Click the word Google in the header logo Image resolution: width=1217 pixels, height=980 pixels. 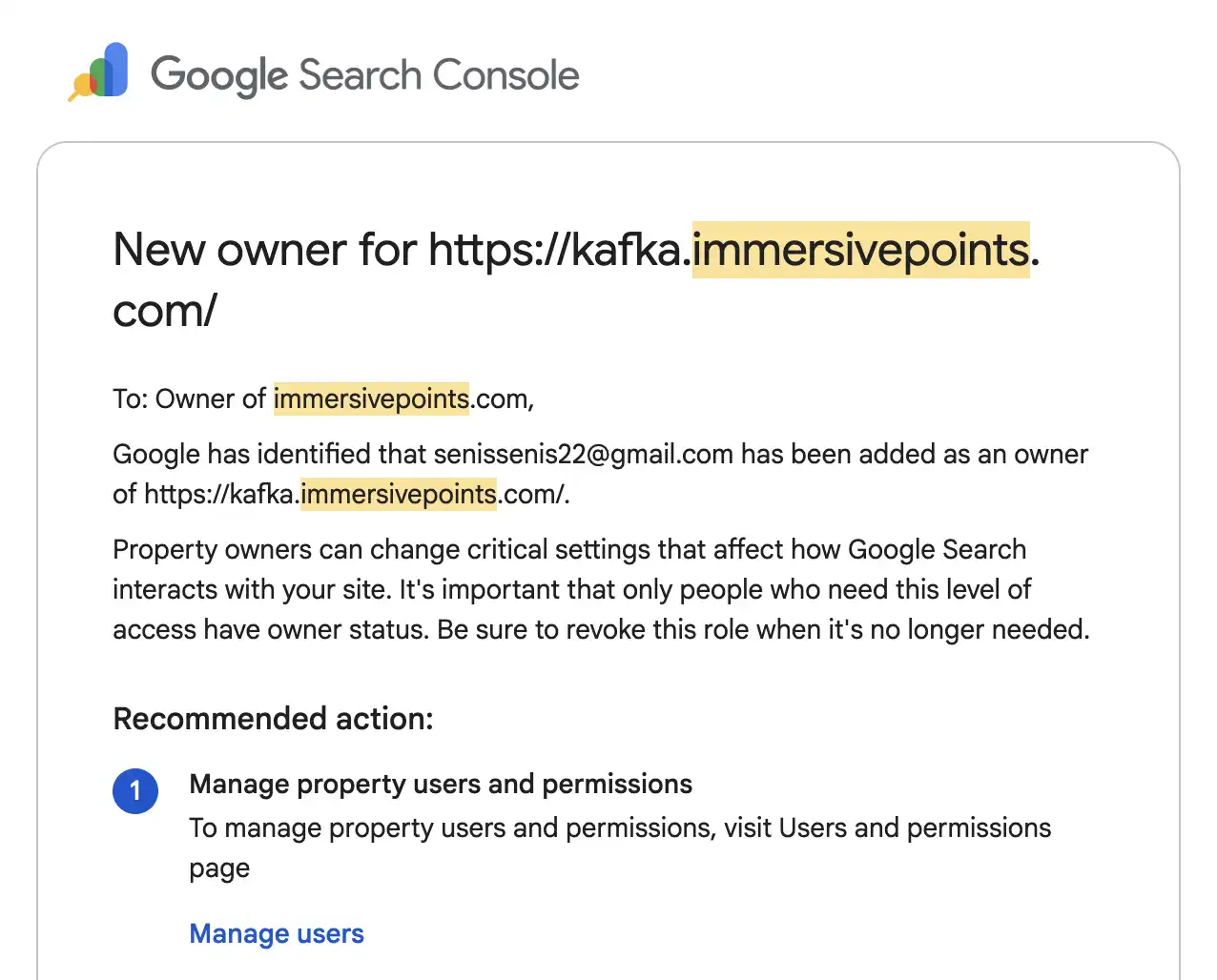(219, 75)
